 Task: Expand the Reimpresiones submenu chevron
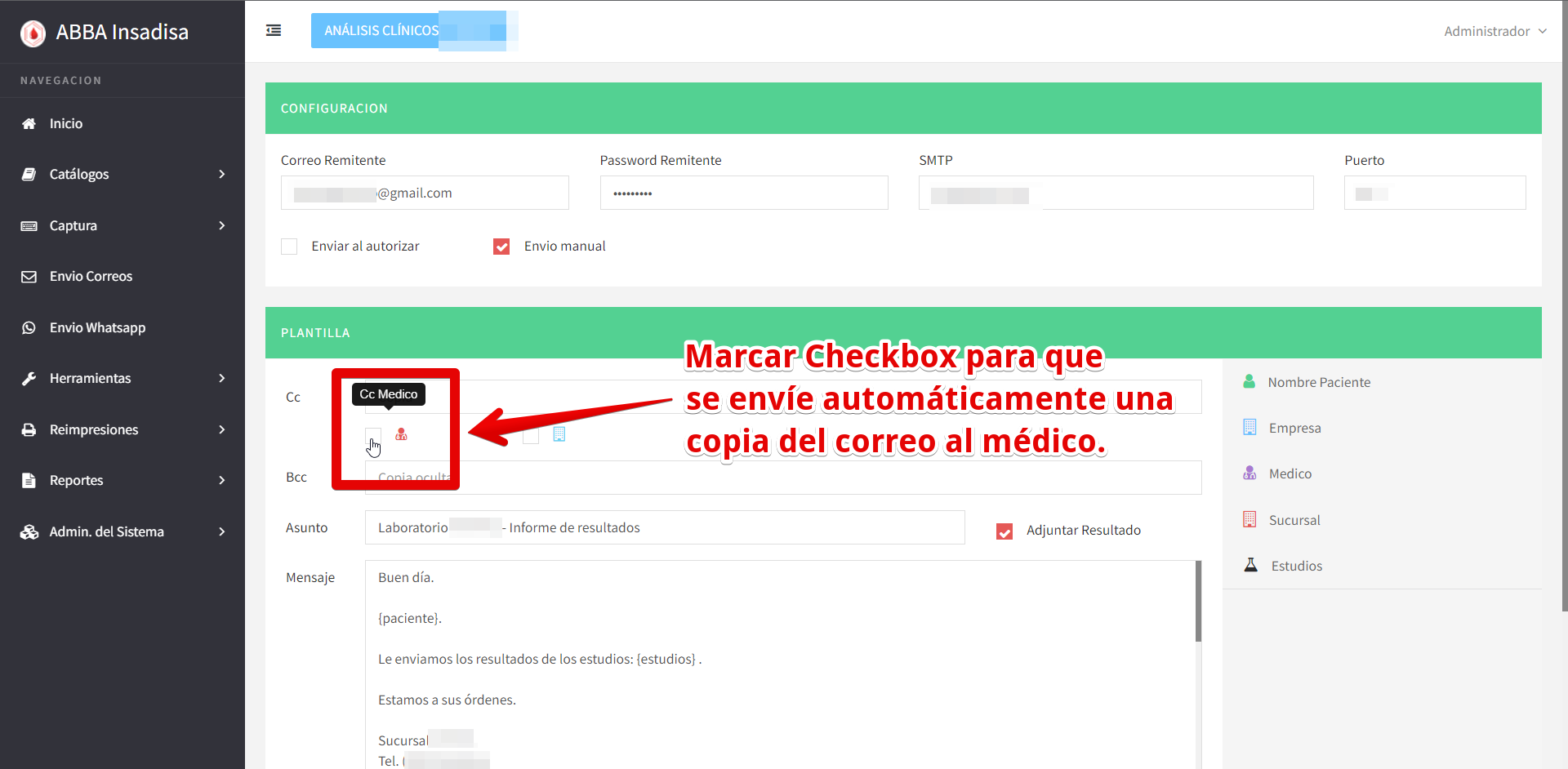pos(222,429)
